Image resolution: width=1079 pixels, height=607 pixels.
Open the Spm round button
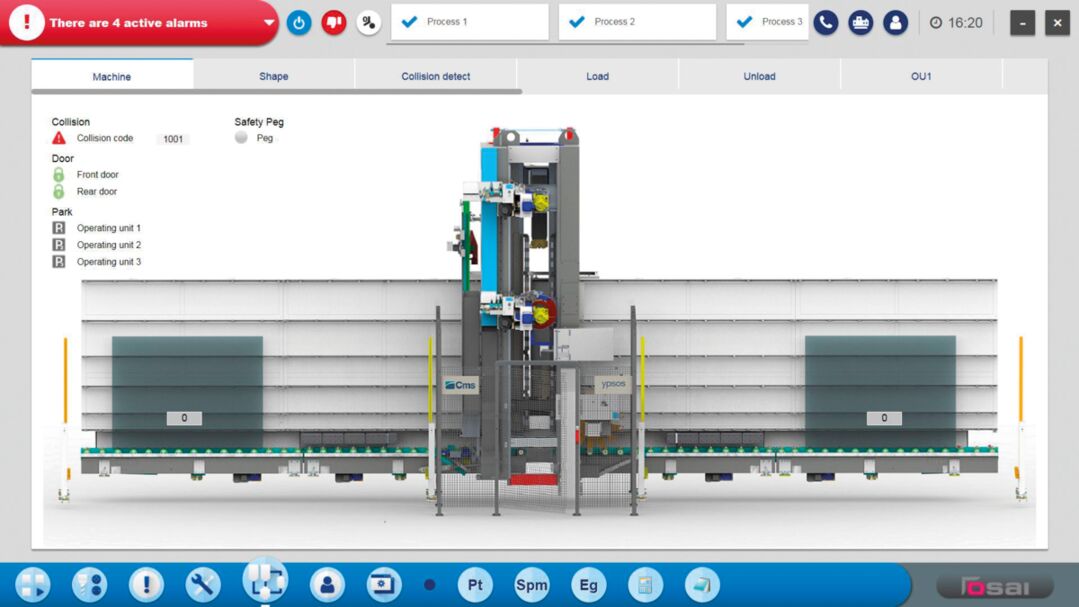click(x=531, y=584)
